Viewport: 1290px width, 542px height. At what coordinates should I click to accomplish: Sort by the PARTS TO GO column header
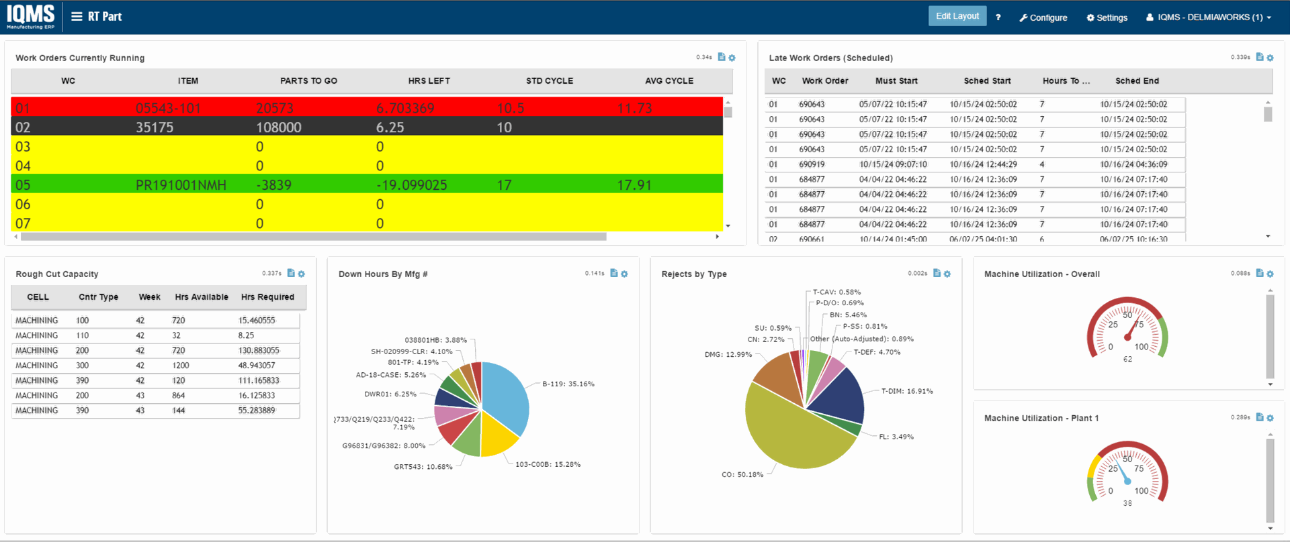pos(309,81)
